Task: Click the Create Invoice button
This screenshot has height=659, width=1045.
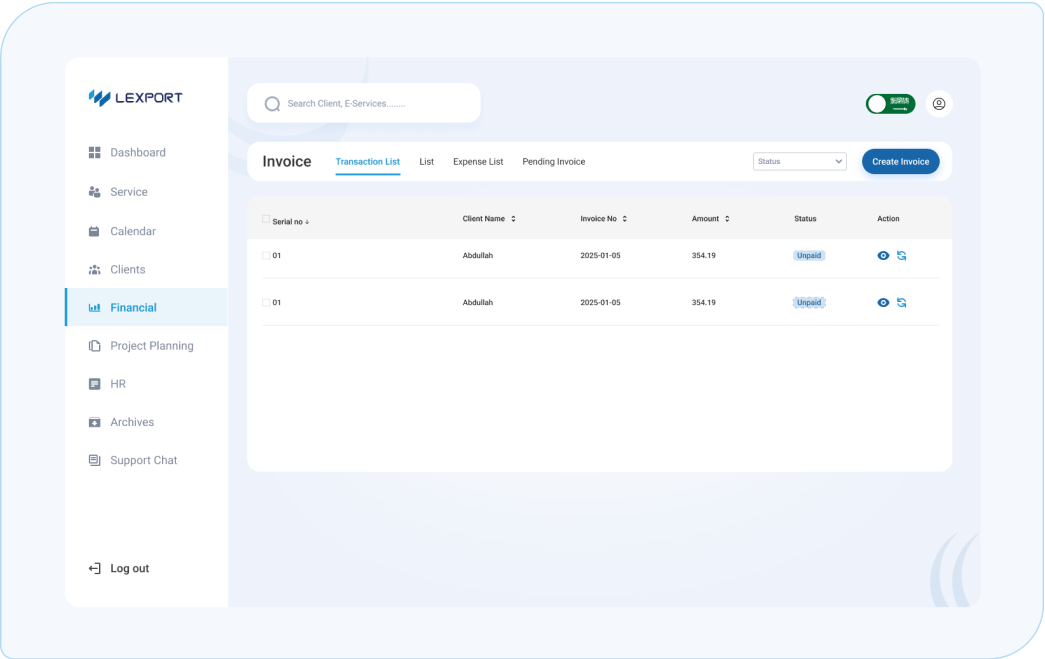Action: [900, 162]
